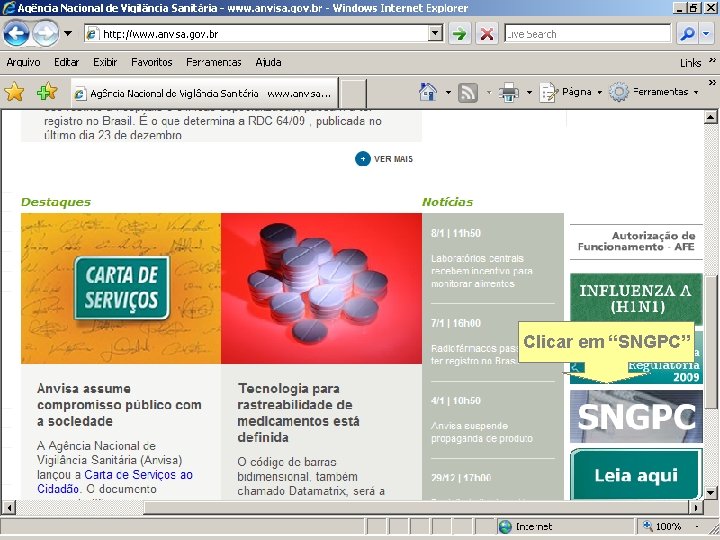Click the Carta de Serviços ao Cidadão link
Image resolution: width=720 pixels, height=540 pixels.
[x=115, y=482]
